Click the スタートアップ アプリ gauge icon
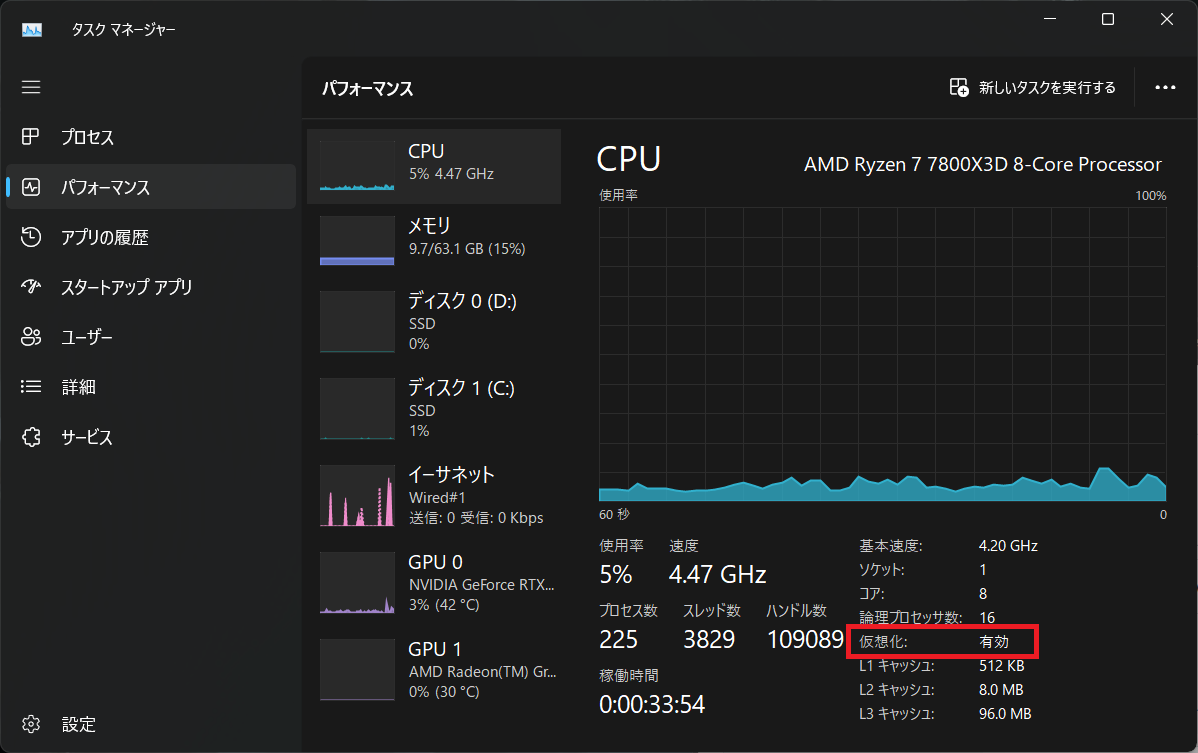Screen dimensions: 1198x753 pos(31,287)
